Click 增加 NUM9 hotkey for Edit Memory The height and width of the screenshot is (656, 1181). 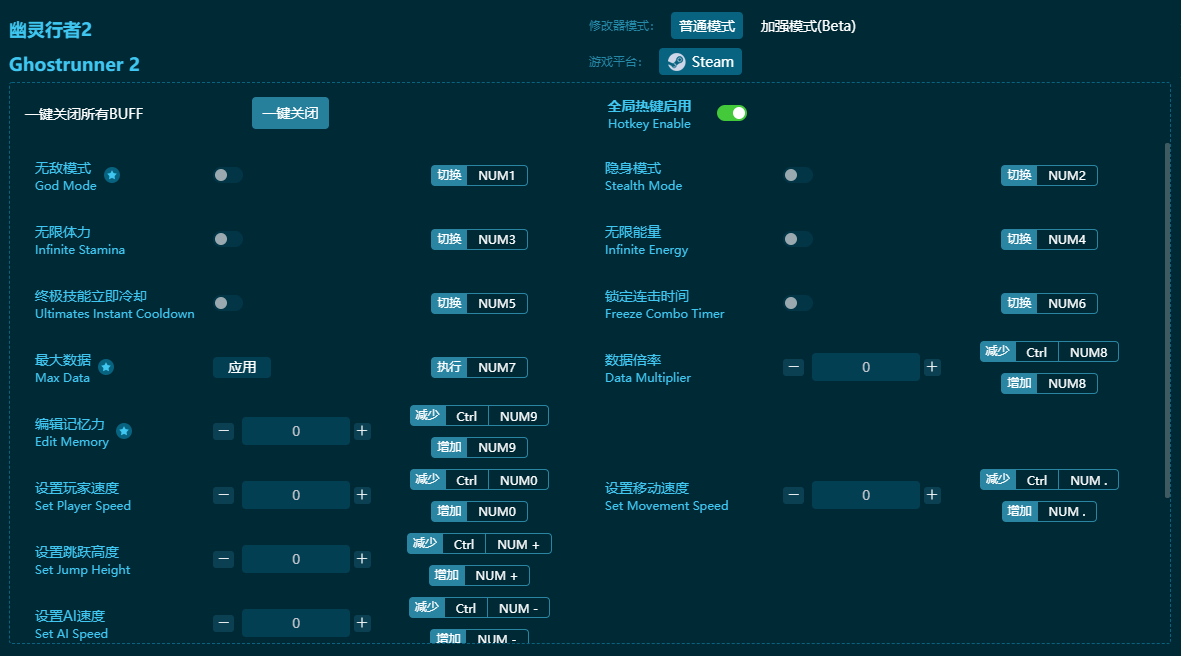[479, 447]
